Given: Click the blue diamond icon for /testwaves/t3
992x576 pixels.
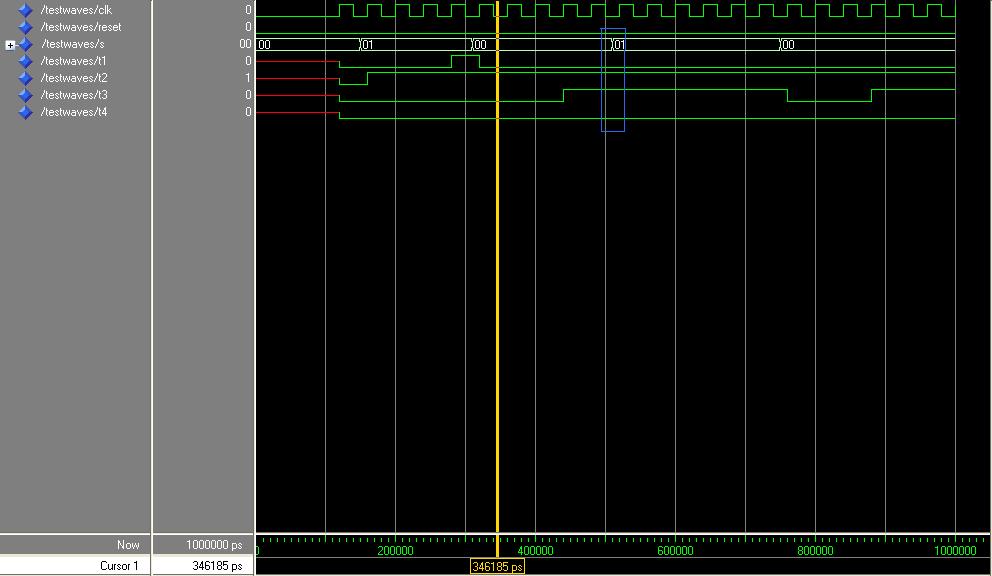Looking at the screenshot, I should pos(25,96).
